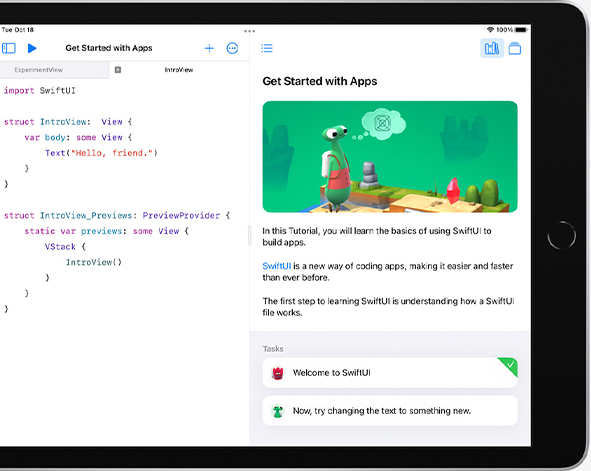Toggle the sidebar panel icon

[9, 48]
